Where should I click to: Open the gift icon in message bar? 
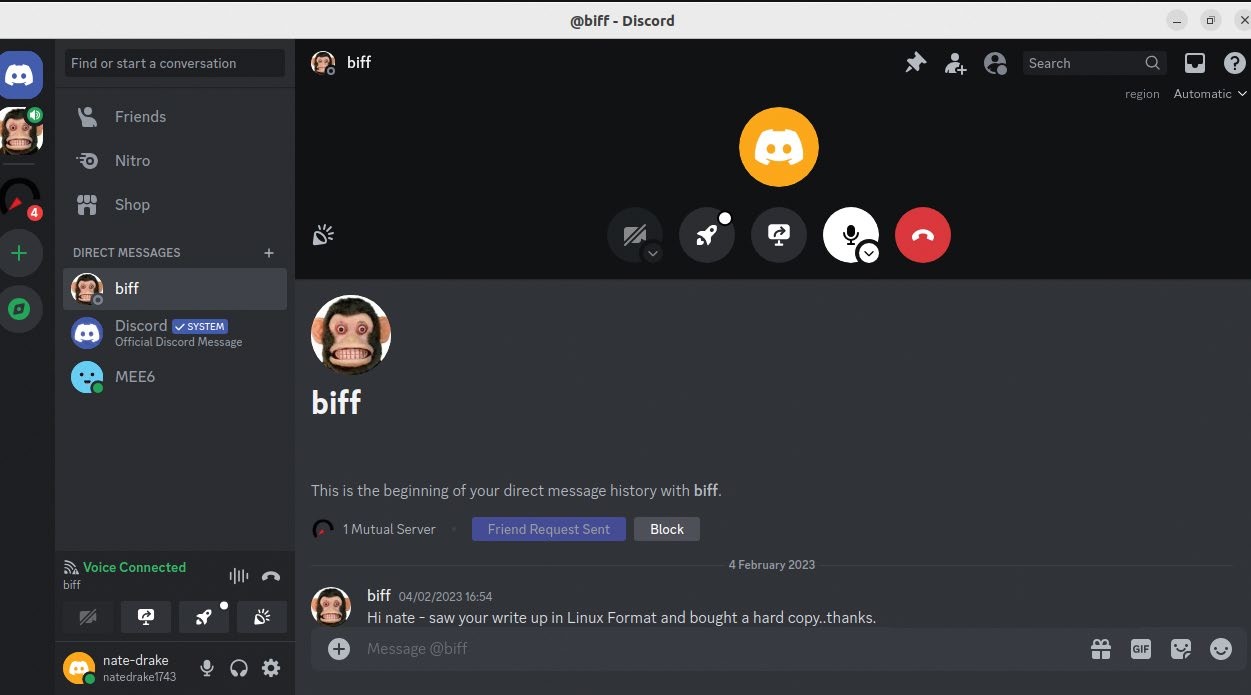click(1101, 649)
